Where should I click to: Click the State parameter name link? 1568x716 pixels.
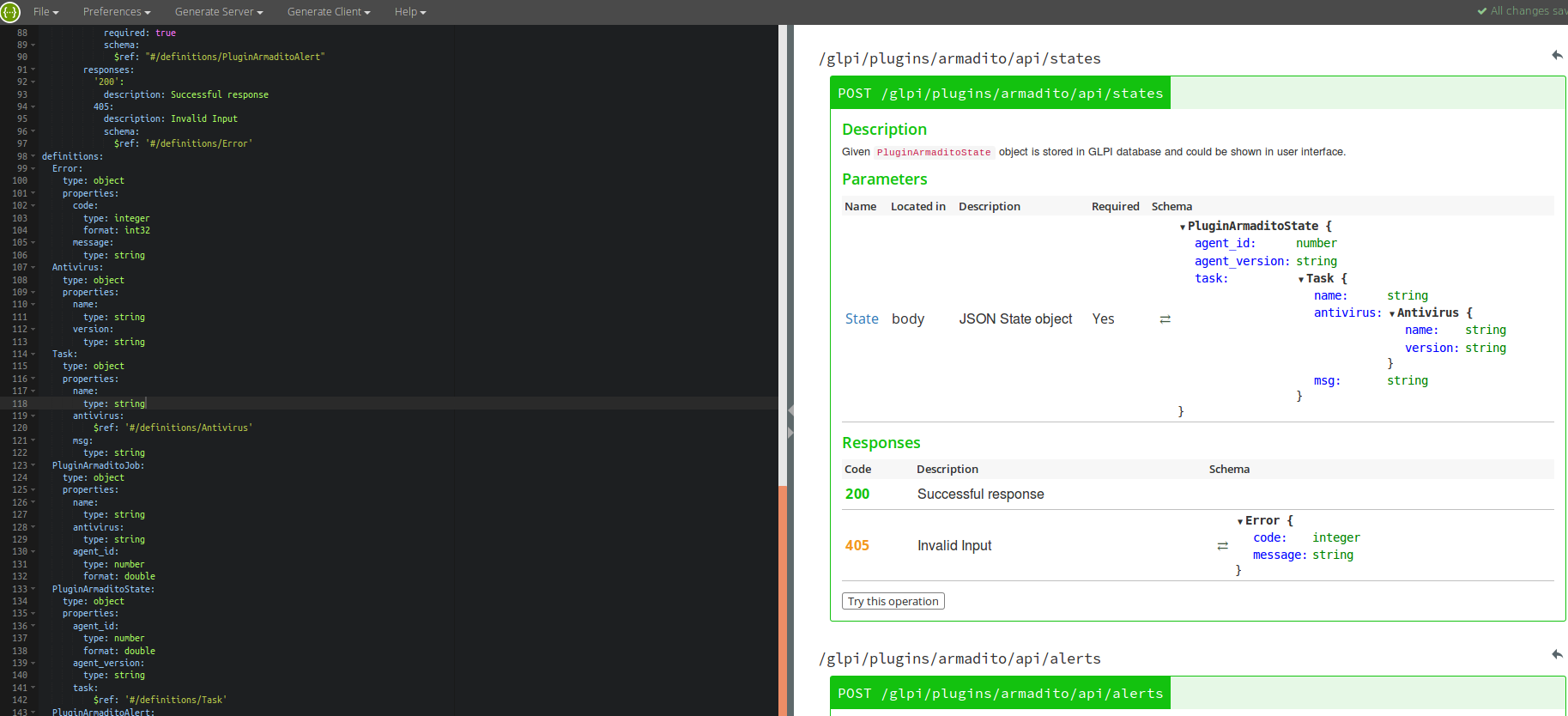tap(862, 319)
